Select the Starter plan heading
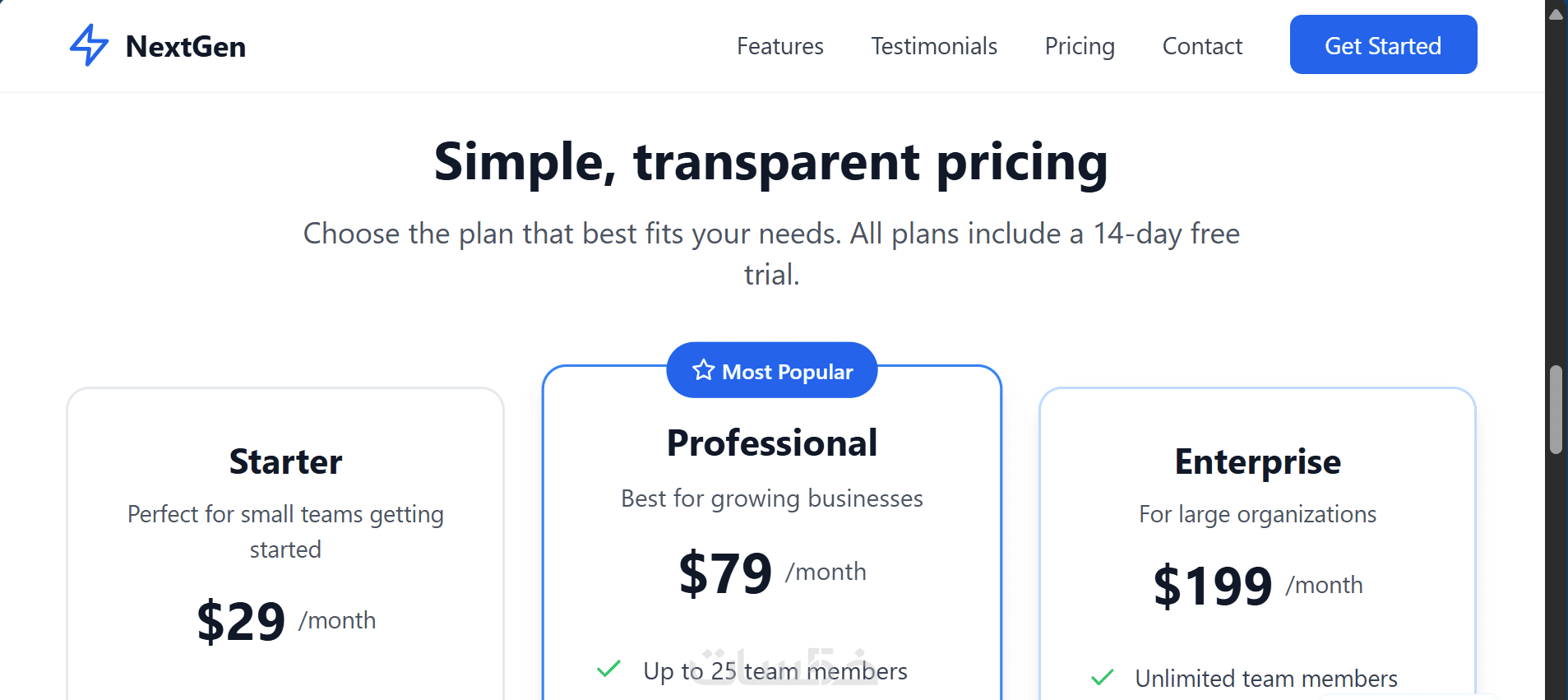1568x700 pixels. [285, 461]
